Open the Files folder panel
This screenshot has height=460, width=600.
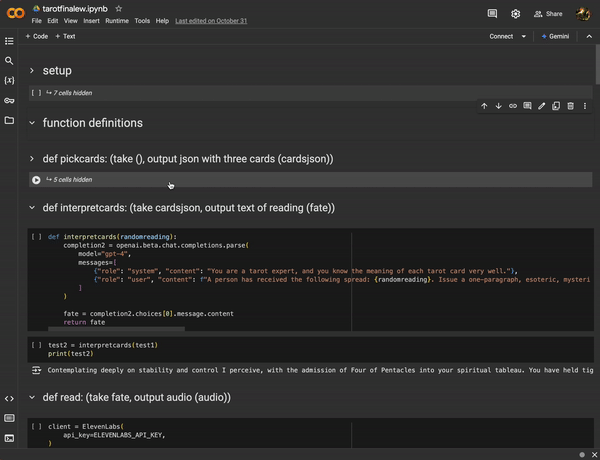tap(9, 121)
